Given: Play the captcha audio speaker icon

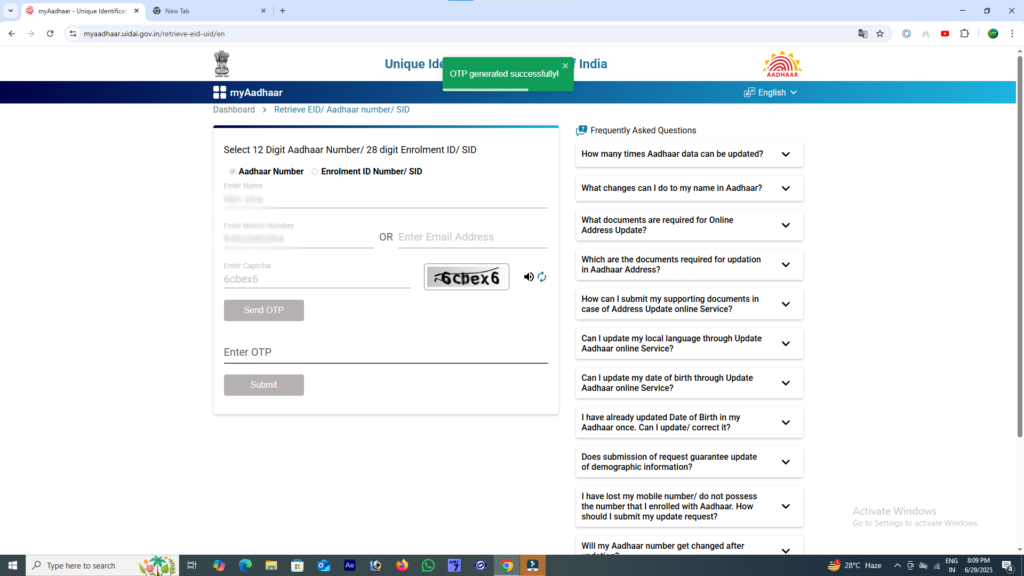Looking at the screenshot, I should coord(528,277).
